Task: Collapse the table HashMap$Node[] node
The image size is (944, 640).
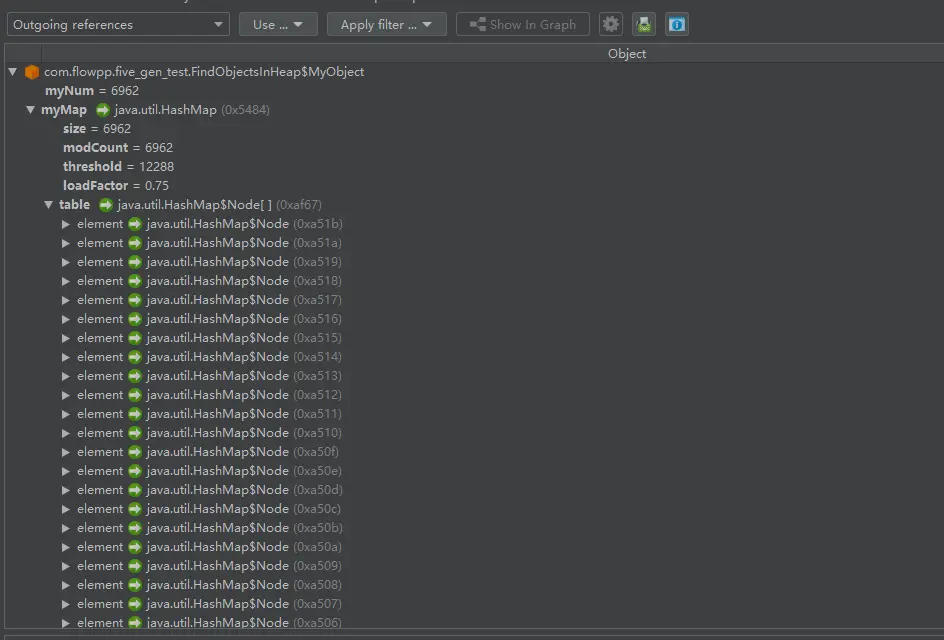Action: [x=48, y=205]
